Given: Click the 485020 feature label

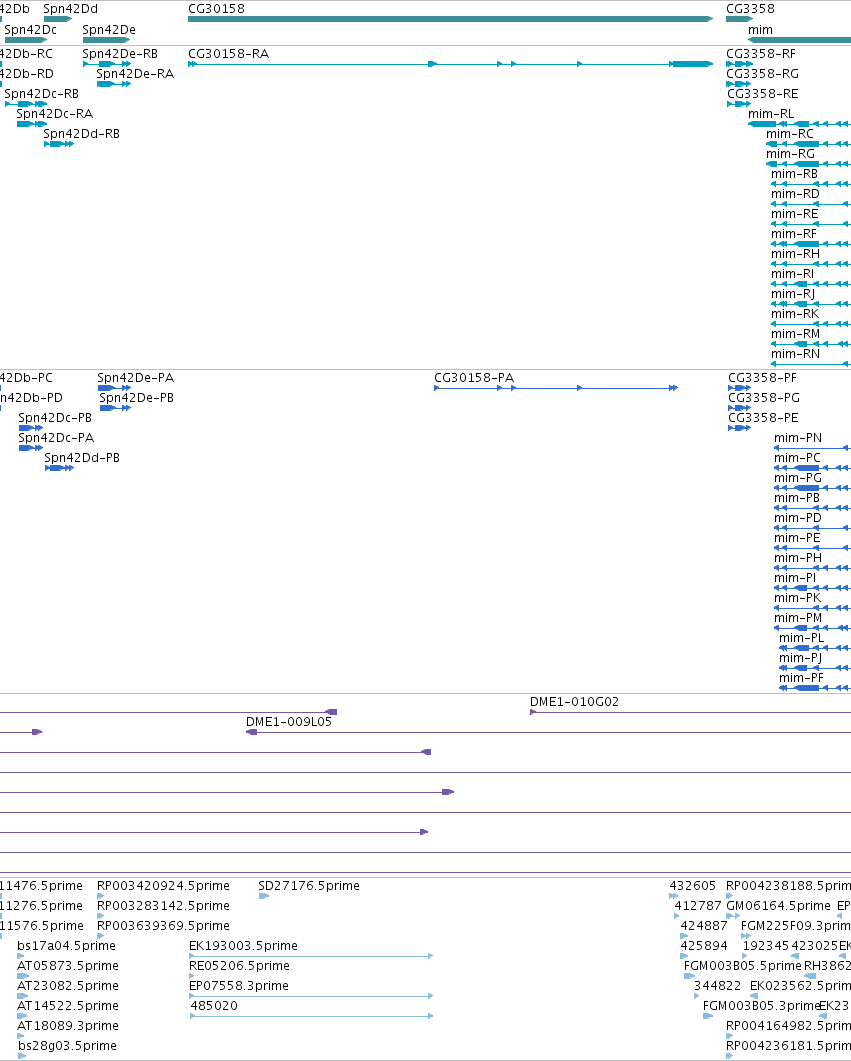Looking at the screenshot, I should (x=214, y=1006).
